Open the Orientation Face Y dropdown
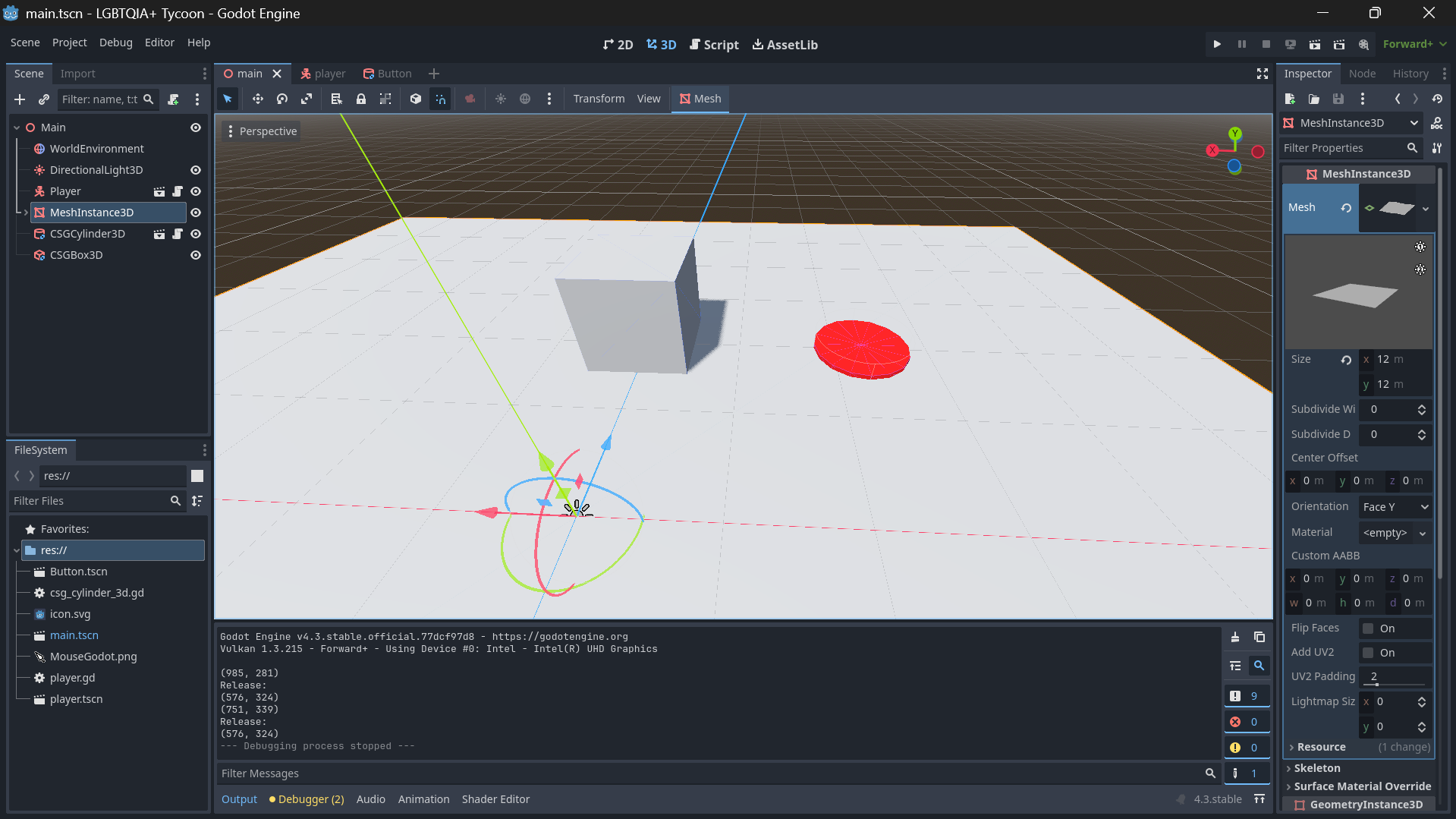 coord(1395,507)
